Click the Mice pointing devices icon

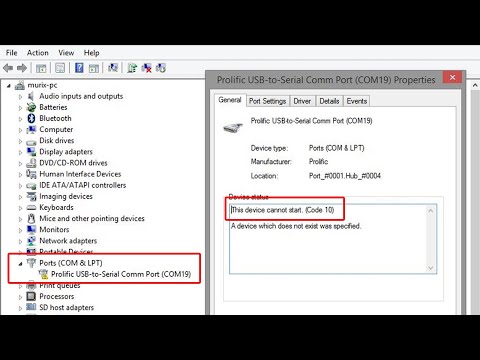tap(31, 218)
